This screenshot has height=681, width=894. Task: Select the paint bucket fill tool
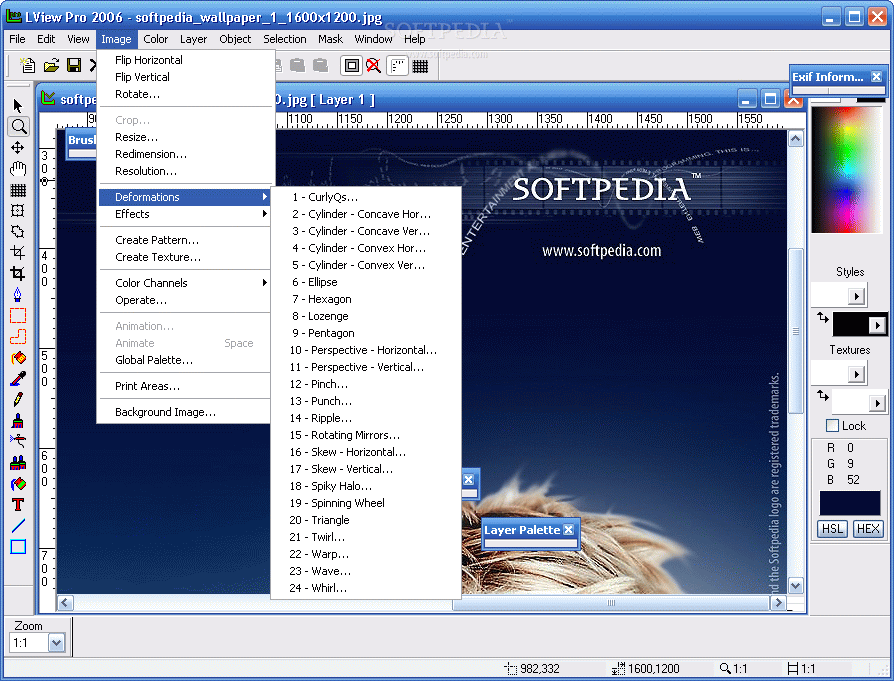coord(18,358)
